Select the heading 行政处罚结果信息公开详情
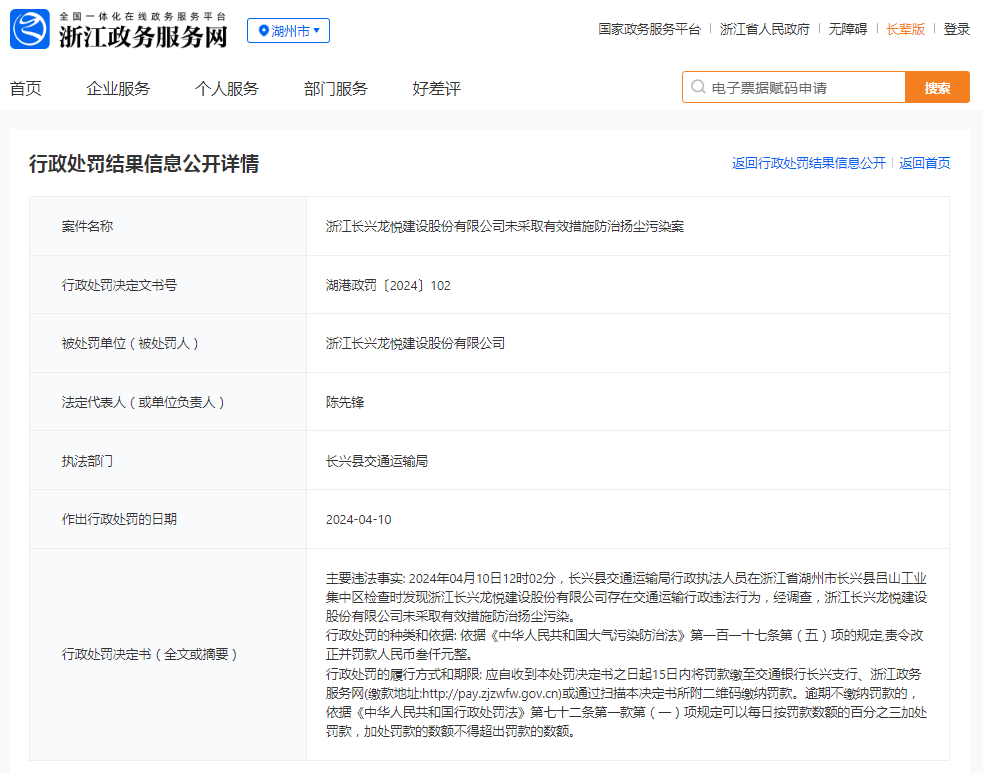983x773 pixels. point(144,164)
